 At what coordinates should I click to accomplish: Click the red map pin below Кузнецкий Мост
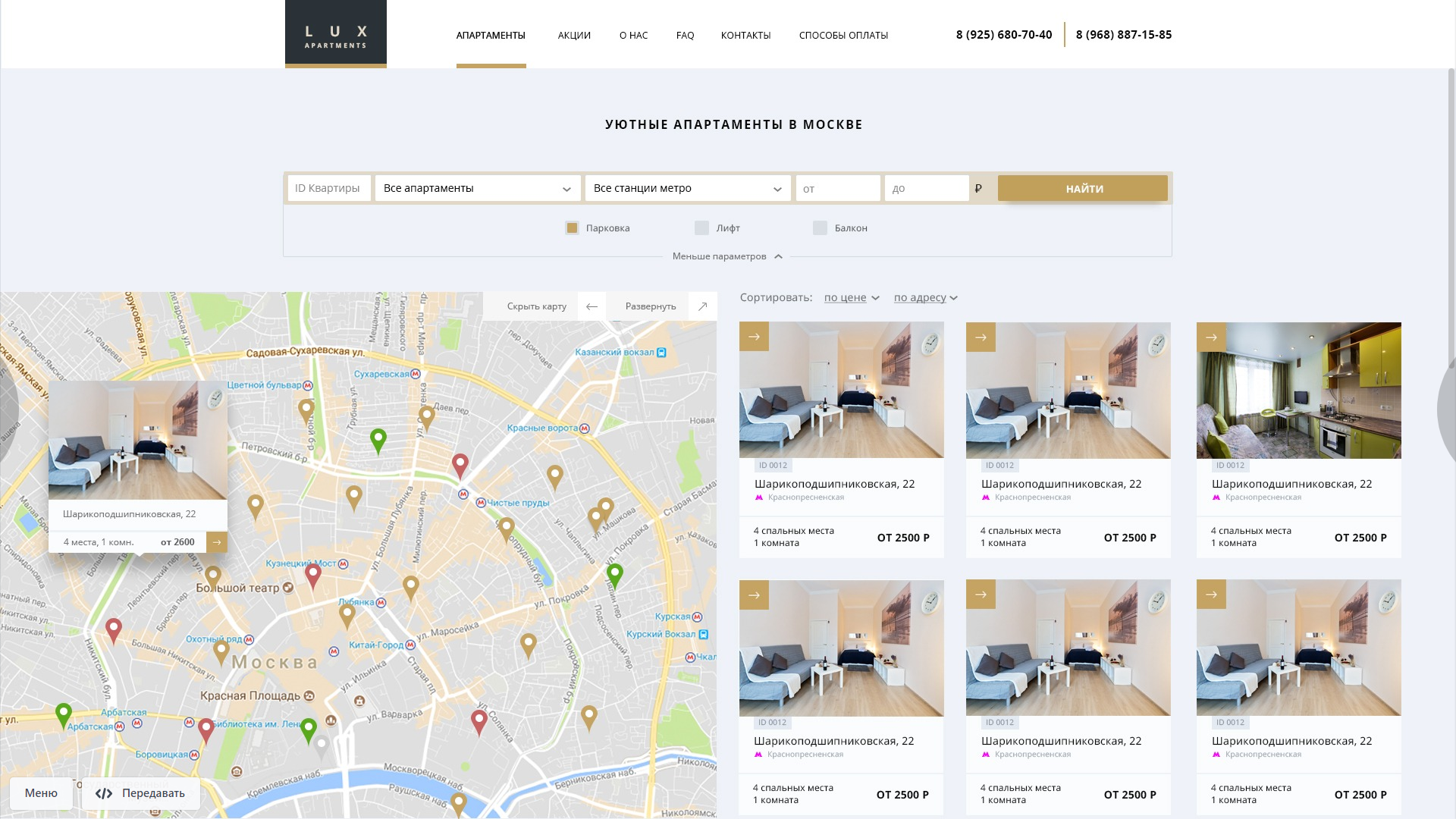(x=312, y=575)
